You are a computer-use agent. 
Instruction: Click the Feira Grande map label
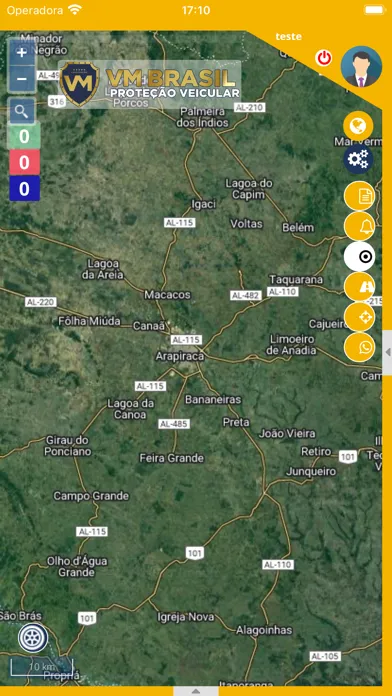pyautogui.click(x=172, y=458)
